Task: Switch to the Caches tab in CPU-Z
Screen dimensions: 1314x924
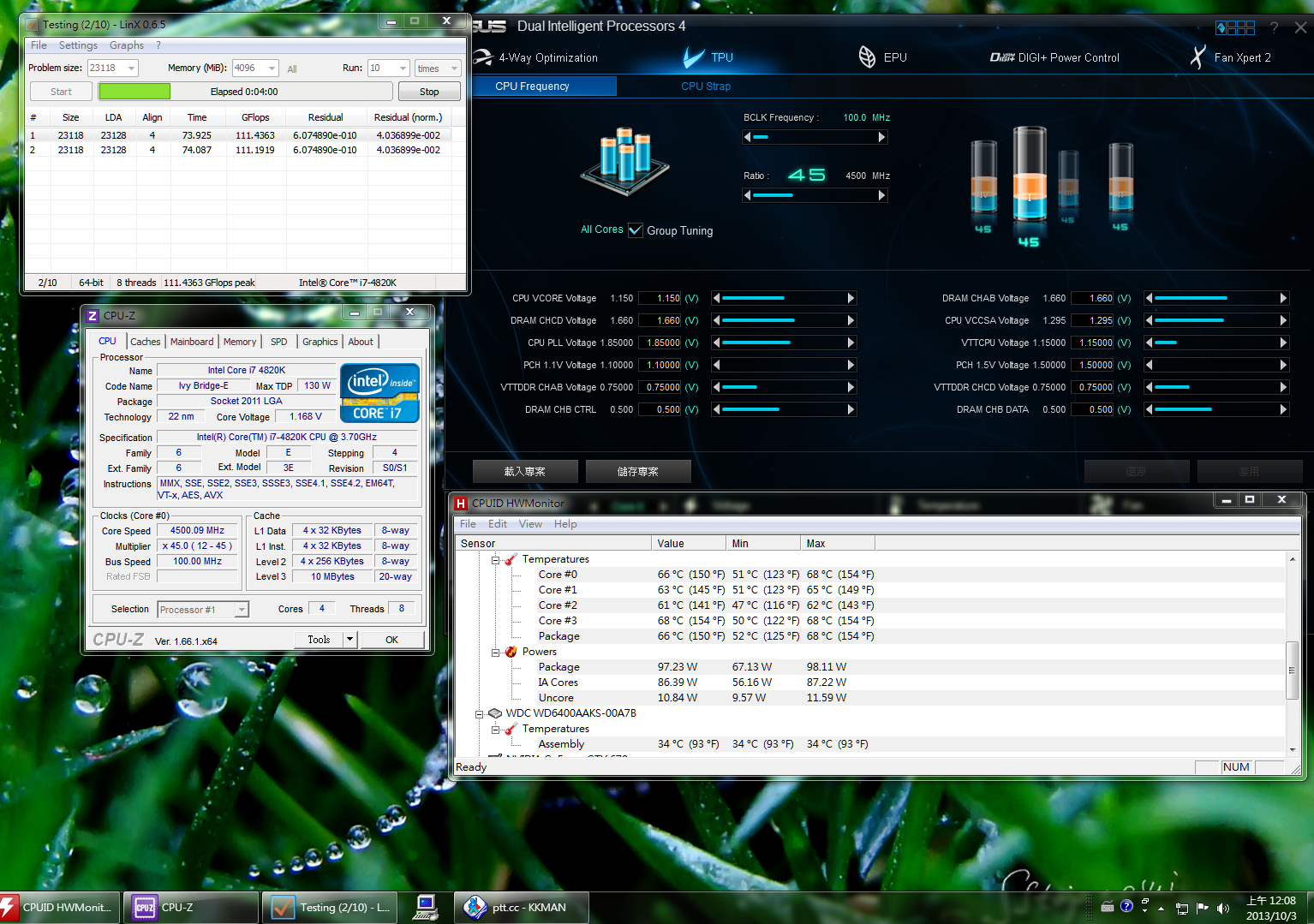Action: 146,342
